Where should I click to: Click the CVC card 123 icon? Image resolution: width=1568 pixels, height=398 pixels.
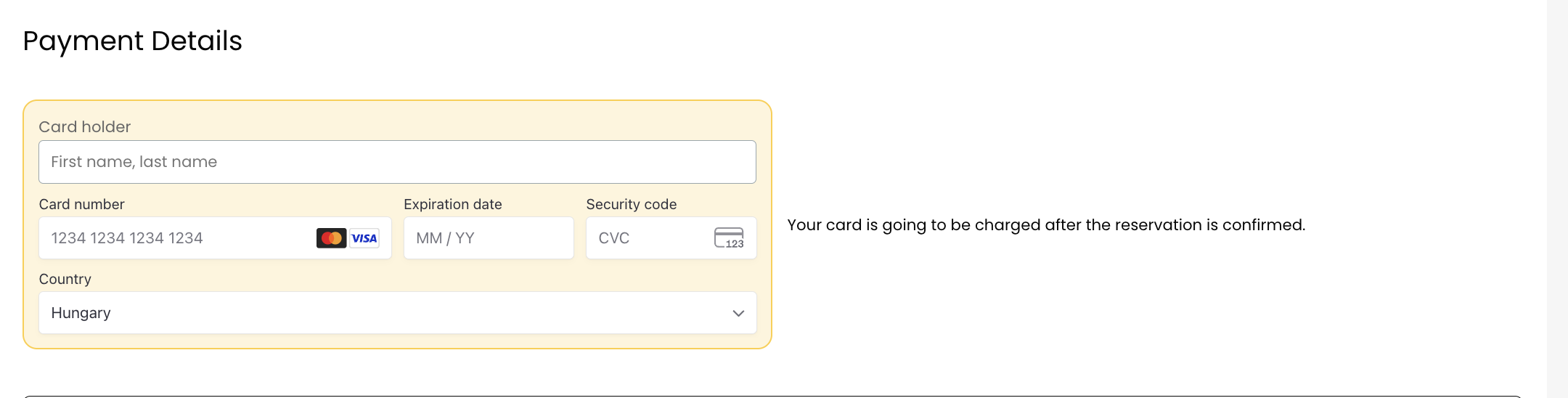pos(729,238)
